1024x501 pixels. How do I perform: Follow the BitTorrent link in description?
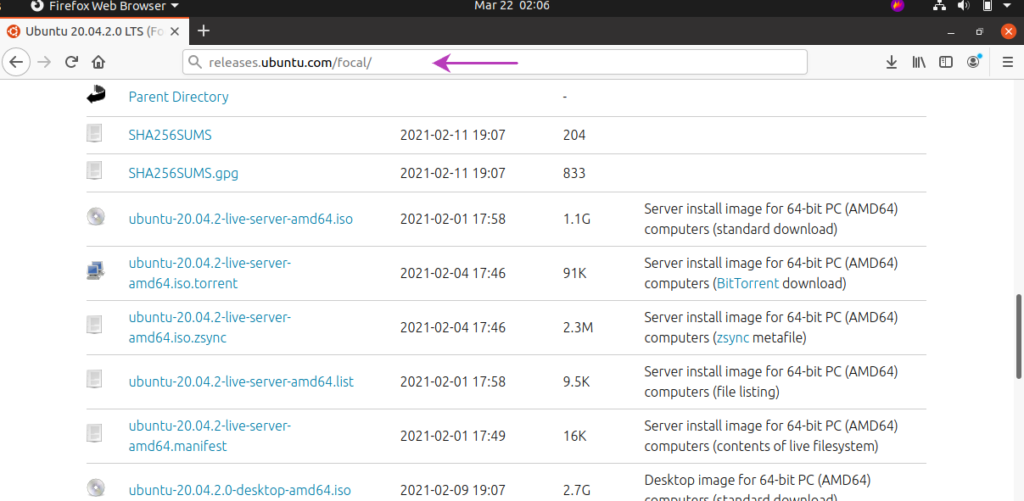(748, 283)
